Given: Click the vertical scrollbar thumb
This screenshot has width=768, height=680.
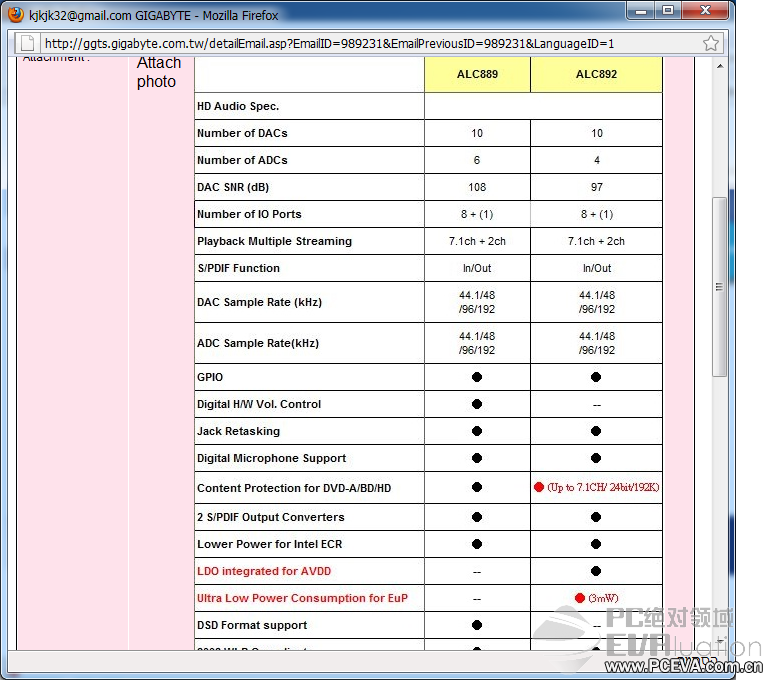Looking at the screenshot, I should 720,287.
